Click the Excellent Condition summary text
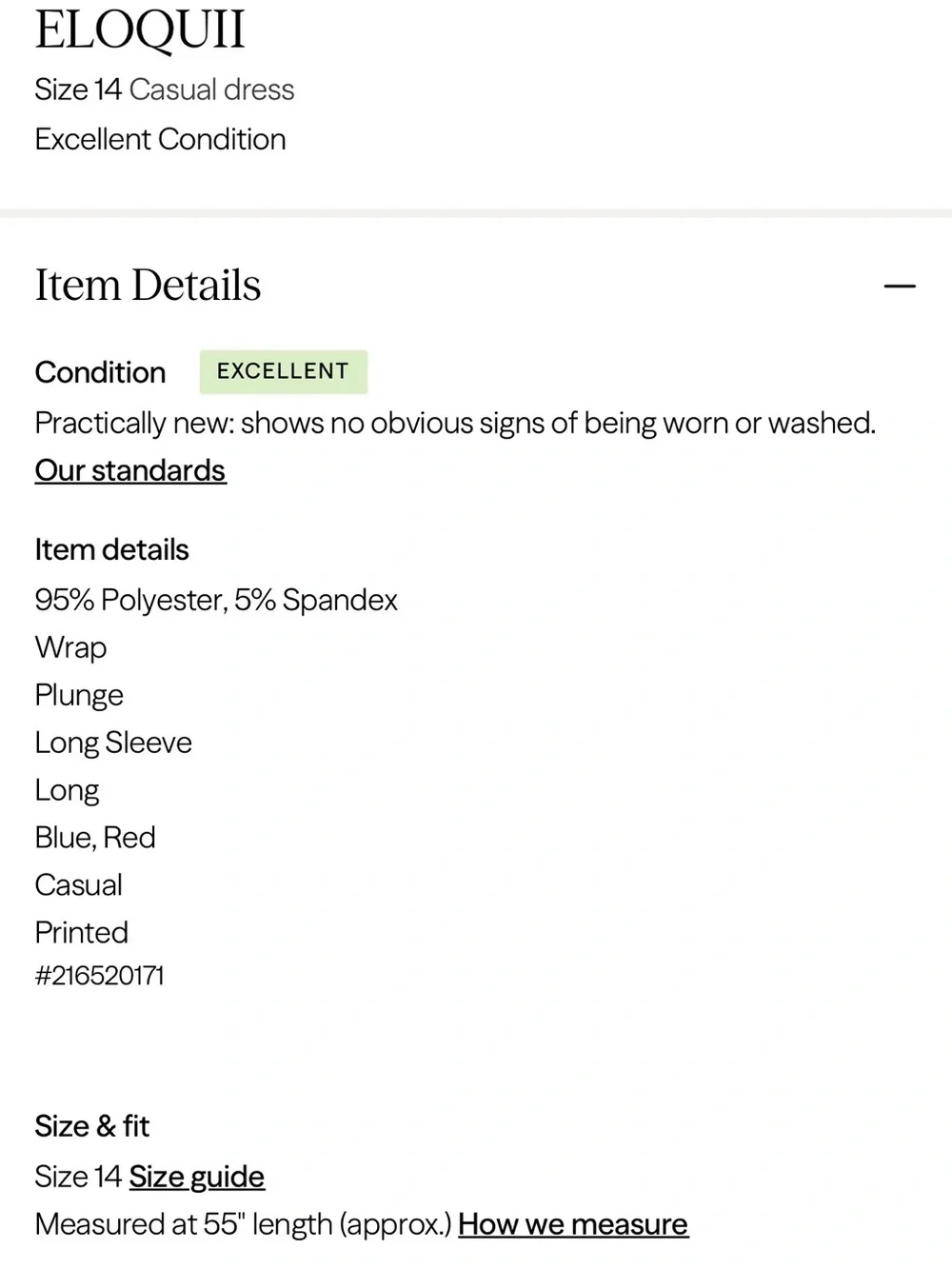The image size is (952, 1269). tap(160, 139)
